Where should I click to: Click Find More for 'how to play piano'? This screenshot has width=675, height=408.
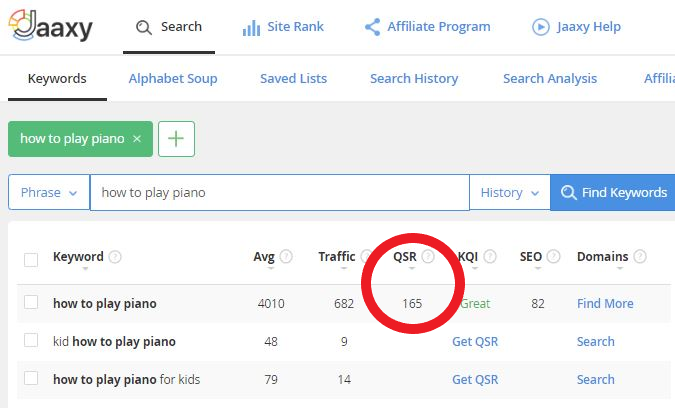[605, 304]
